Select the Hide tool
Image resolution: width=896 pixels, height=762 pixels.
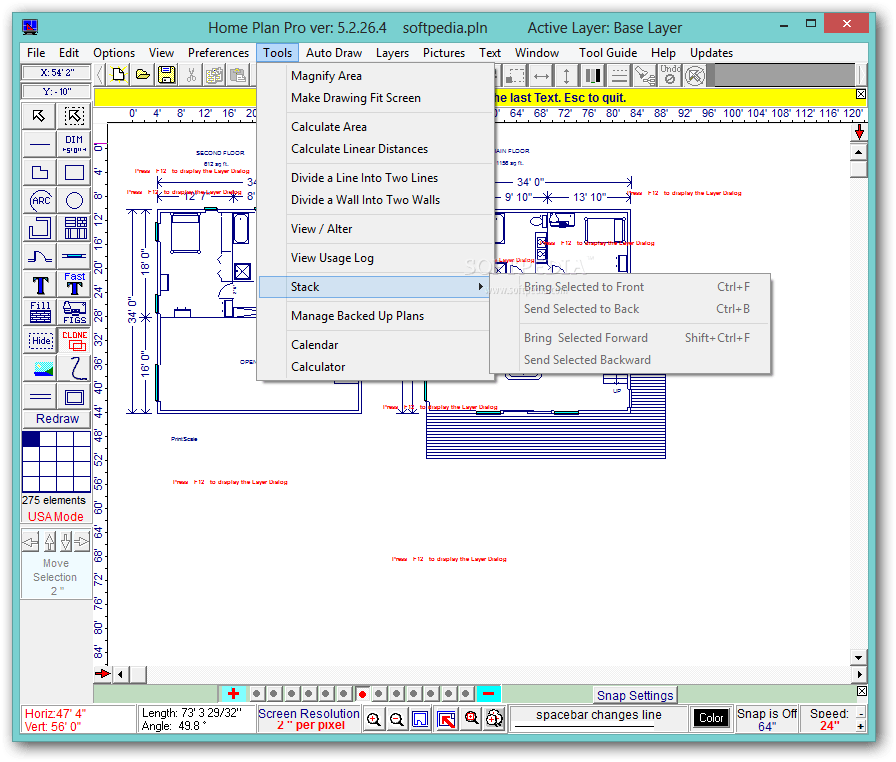click(x=39, y=341)
